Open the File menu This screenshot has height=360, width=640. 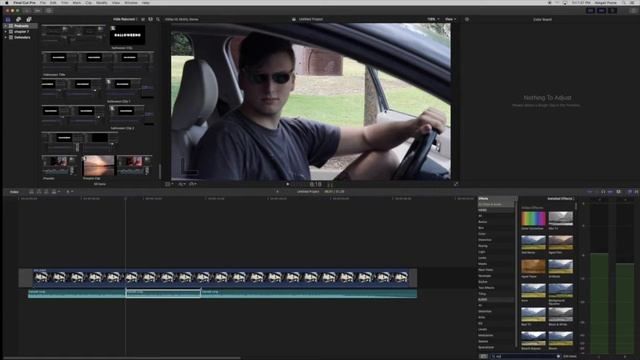click(43, 2)
